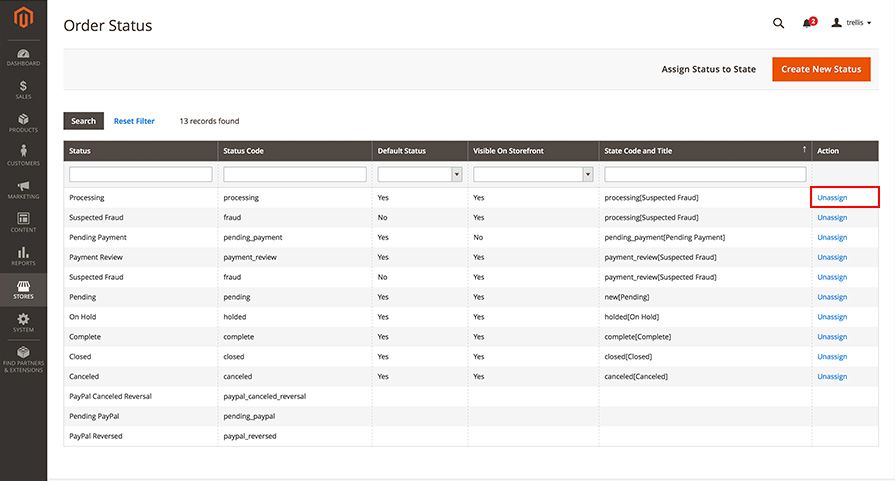Click the magnifier search icon in header
The height and width of the screenshot is (481, 895).
click(779, 23)
